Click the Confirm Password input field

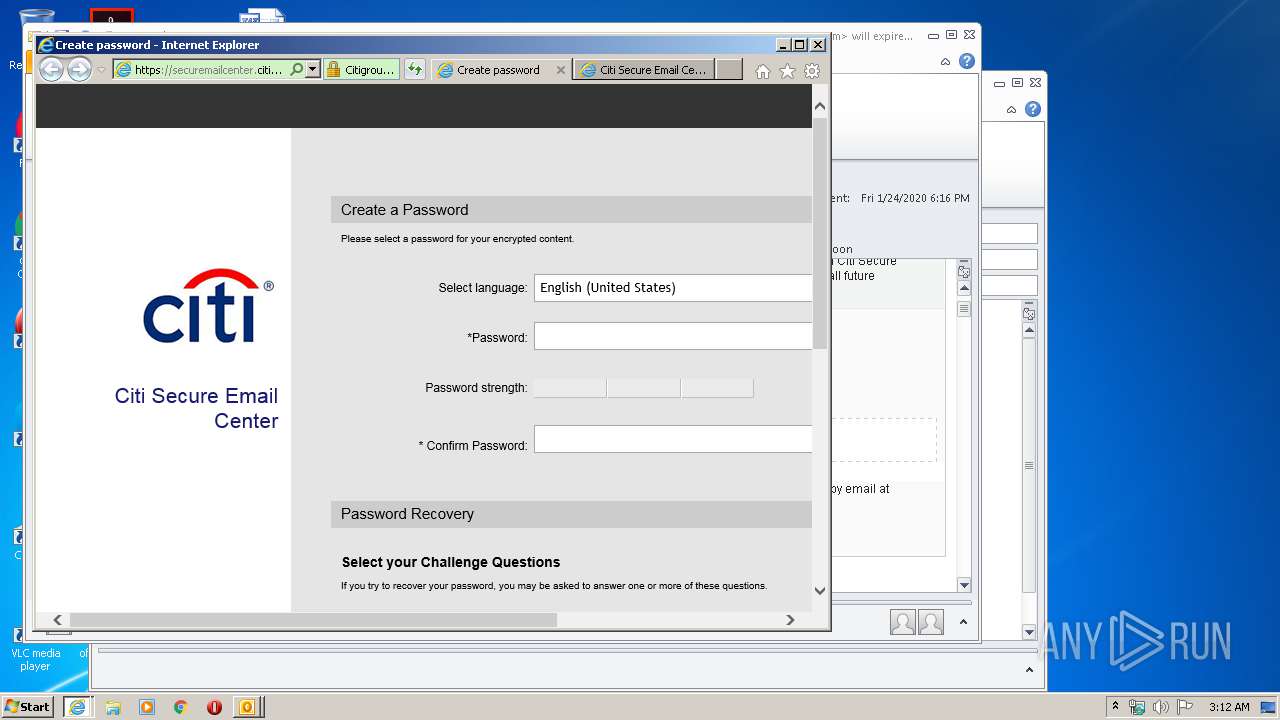tap(673, 439)
